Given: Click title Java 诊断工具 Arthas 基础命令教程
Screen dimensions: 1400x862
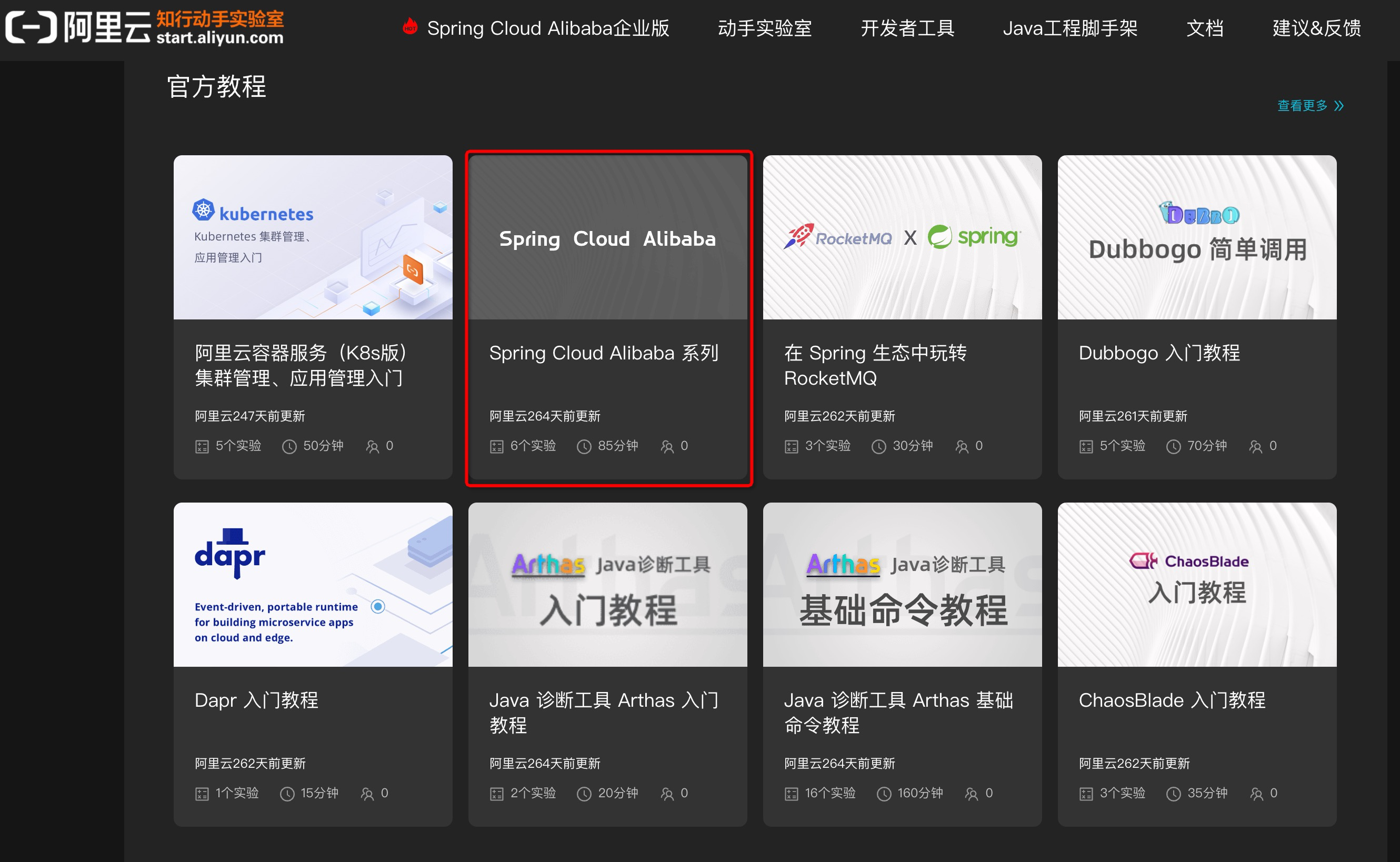Looking at the screenshot, I should pyautogui.click(x=898, y=713).
